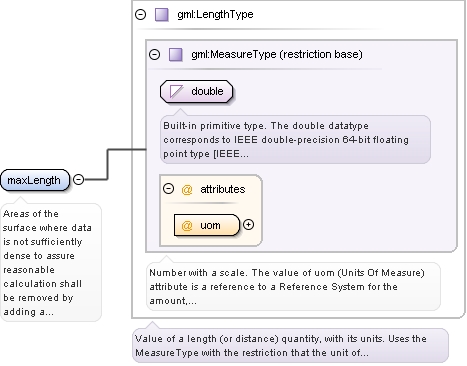Collapse the gml:LengthType box

pyautogui.click(x=140, y=14)
